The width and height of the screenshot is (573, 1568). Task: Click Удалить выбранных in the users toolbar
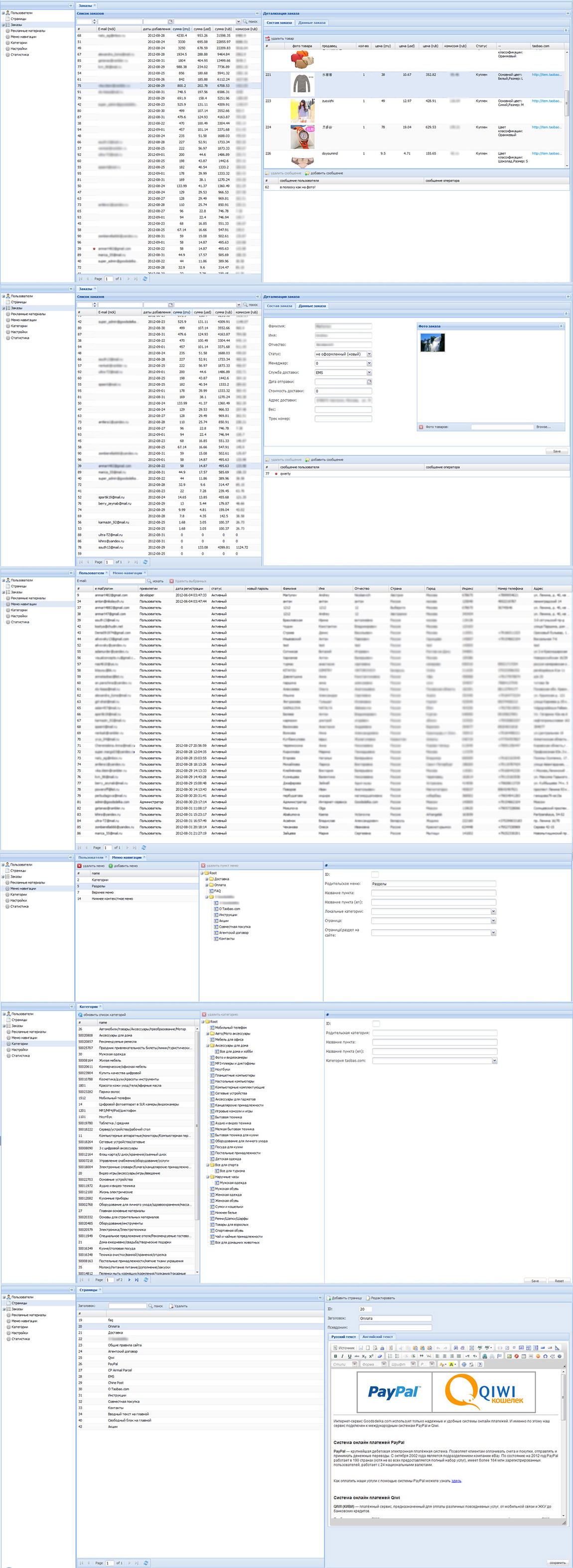pyautogui.click(x=188, y=580)
